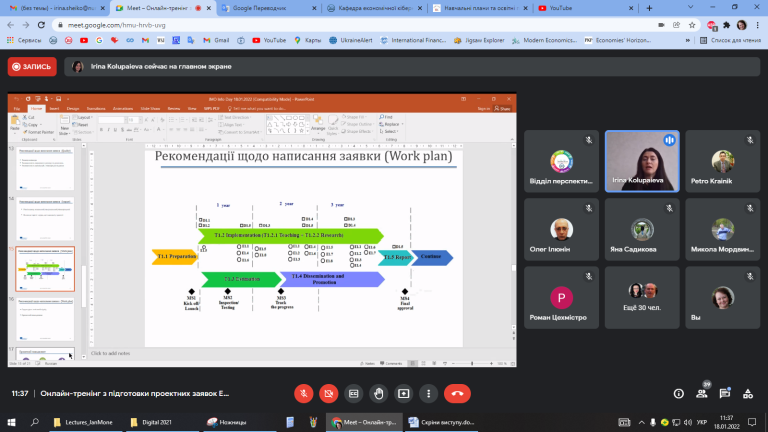
Task: Open more options three-dot menu in Meet
Action: (x=429, y=394)
